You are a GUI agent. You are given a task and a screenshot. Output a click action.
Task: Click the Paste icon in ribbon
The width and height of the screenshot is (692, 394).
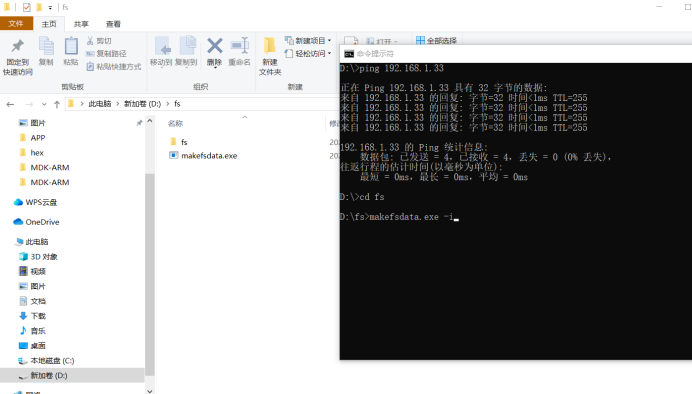pyautogui.click(x=71, y=46)
